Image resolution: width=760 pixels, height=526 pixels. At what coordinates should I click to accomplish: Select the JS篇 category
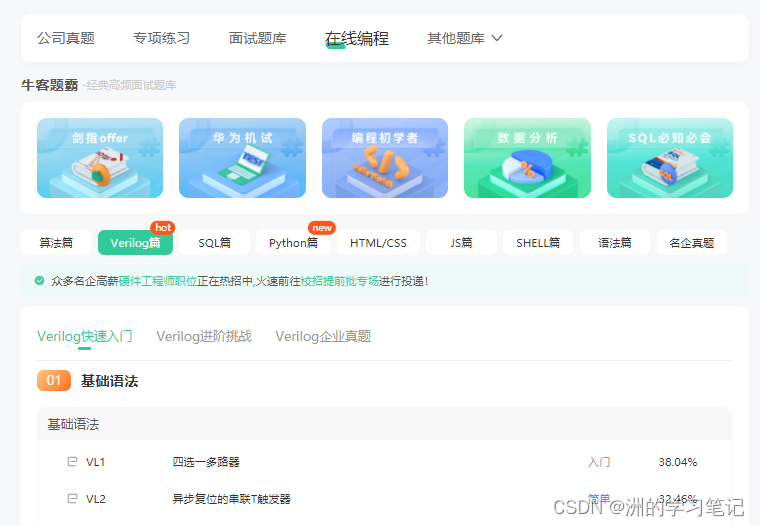coord(461,242)
